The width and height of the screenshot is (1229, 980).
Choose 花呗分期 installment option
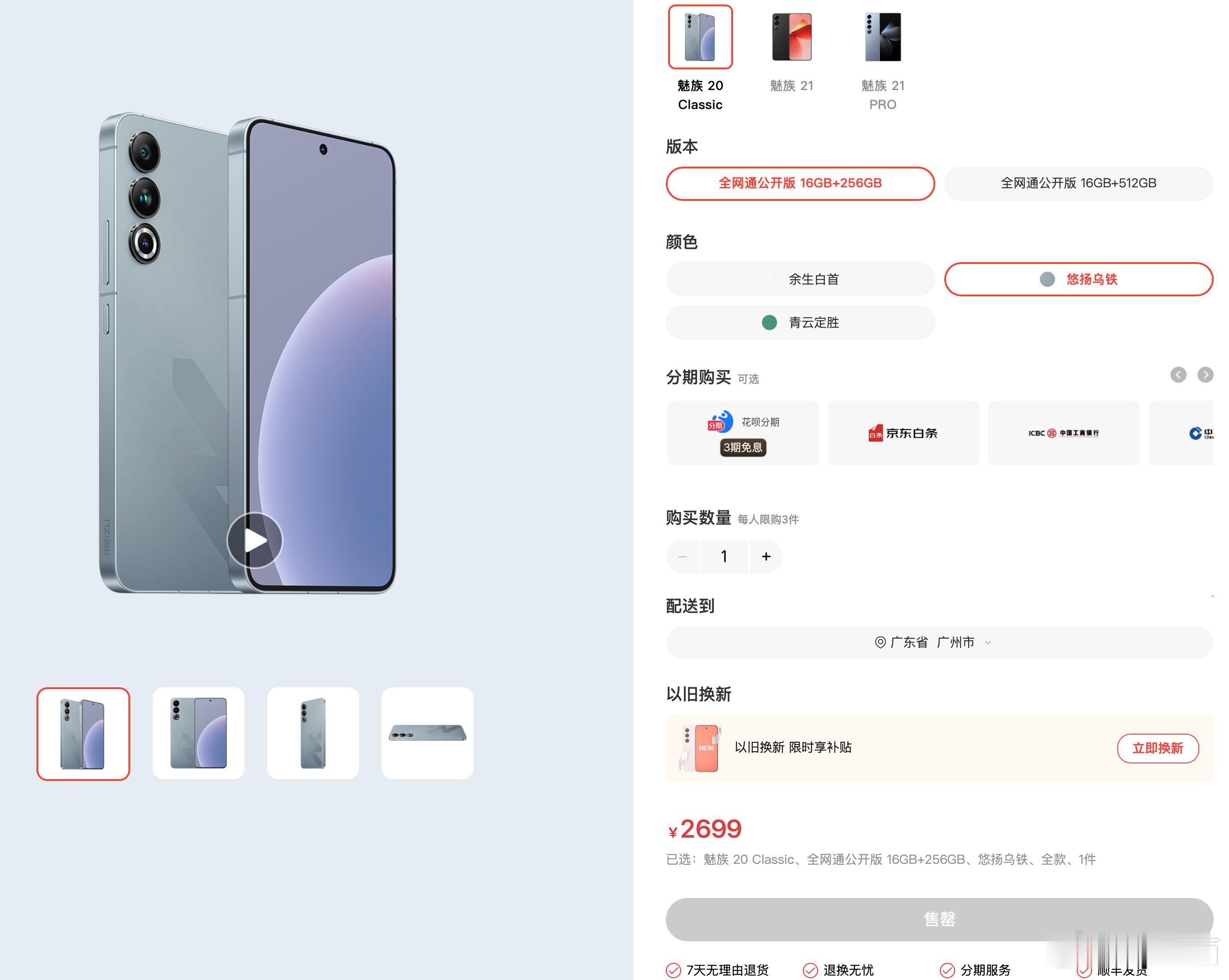(x=743, y=433)
